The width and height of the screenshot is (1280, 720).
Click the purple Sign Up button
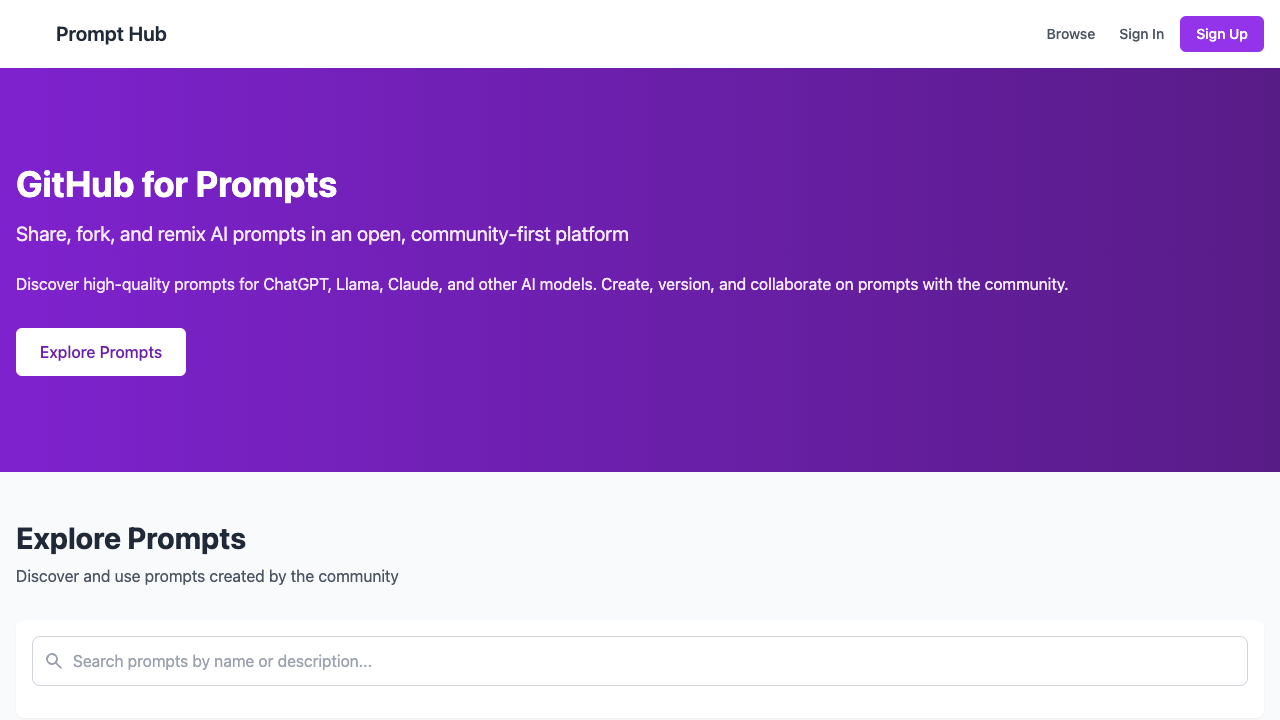[1222, 34]
